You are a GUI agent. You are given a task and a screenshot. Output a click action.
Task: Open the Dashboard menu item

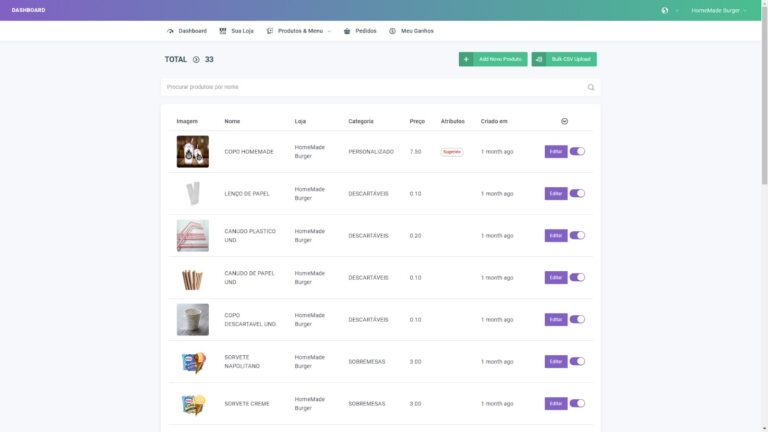point(186,31)
